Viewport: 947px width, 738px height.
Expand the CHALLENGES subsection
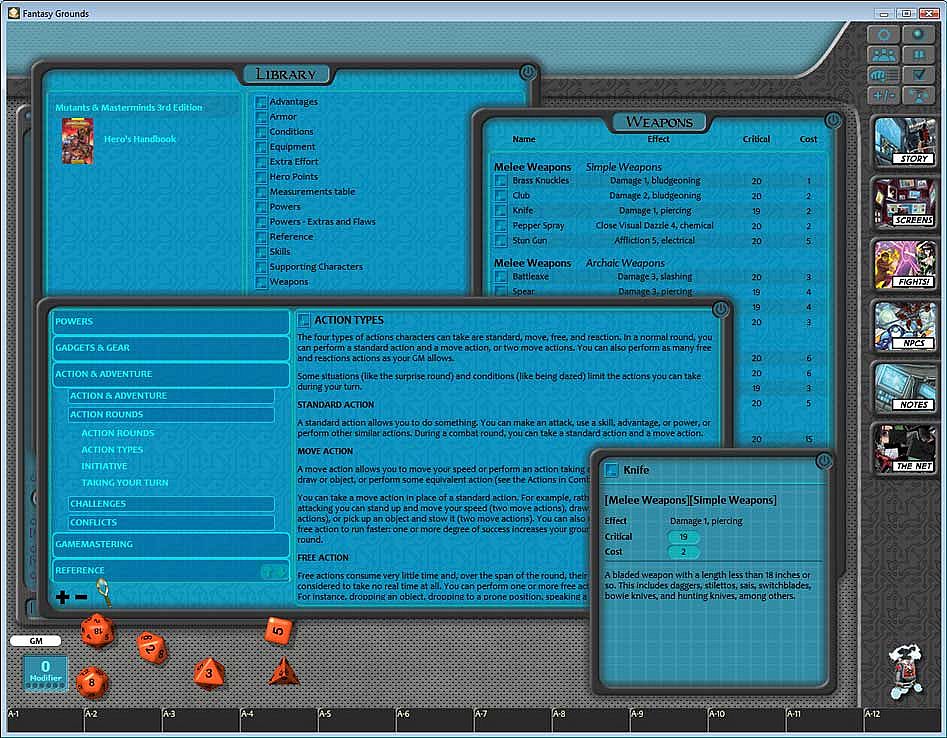tap(171, 504)
